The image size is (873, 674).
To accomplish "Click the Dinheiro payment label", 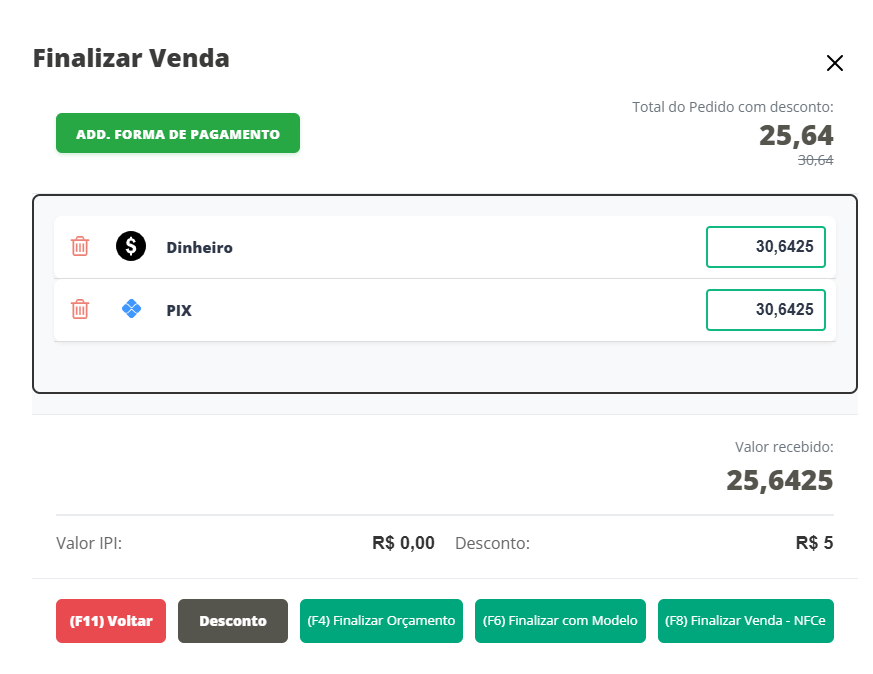I will [200, 247].
